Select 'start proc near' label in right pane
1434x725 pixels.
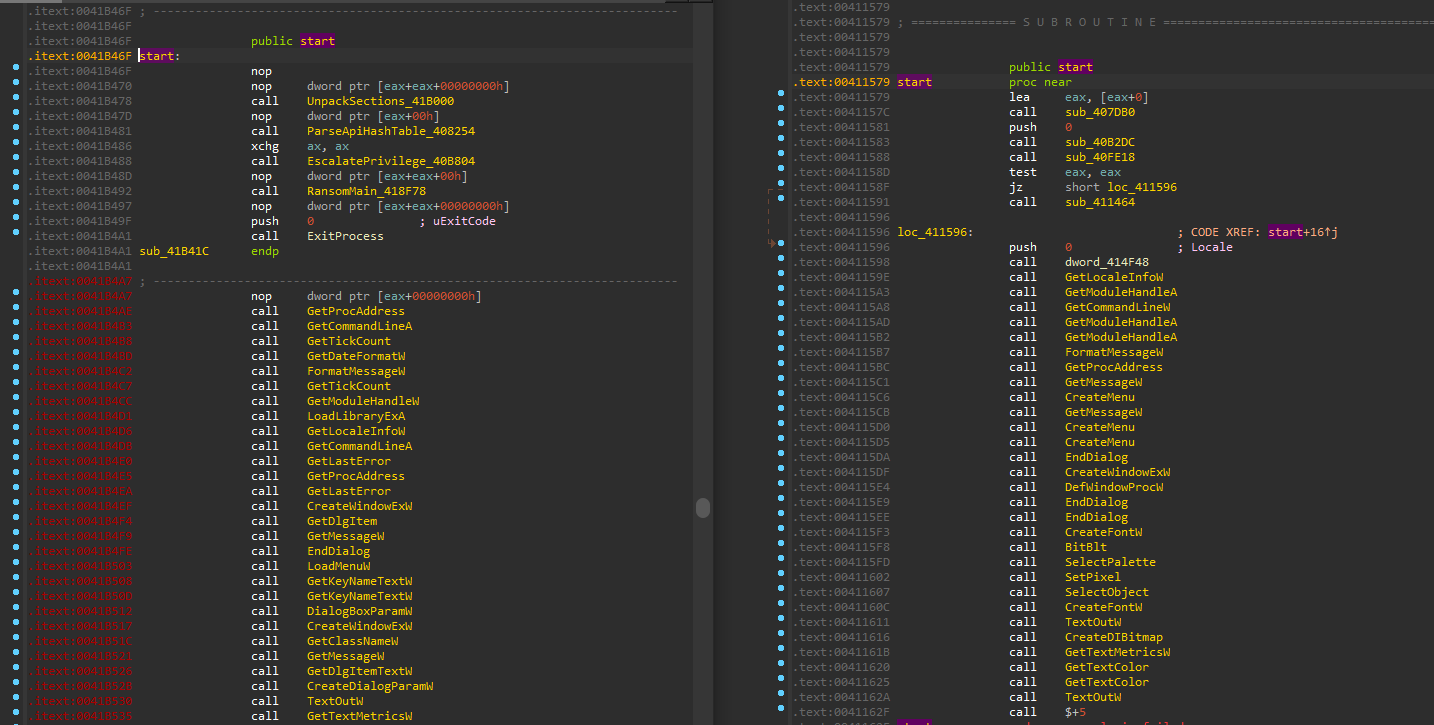tap(914, 82)
